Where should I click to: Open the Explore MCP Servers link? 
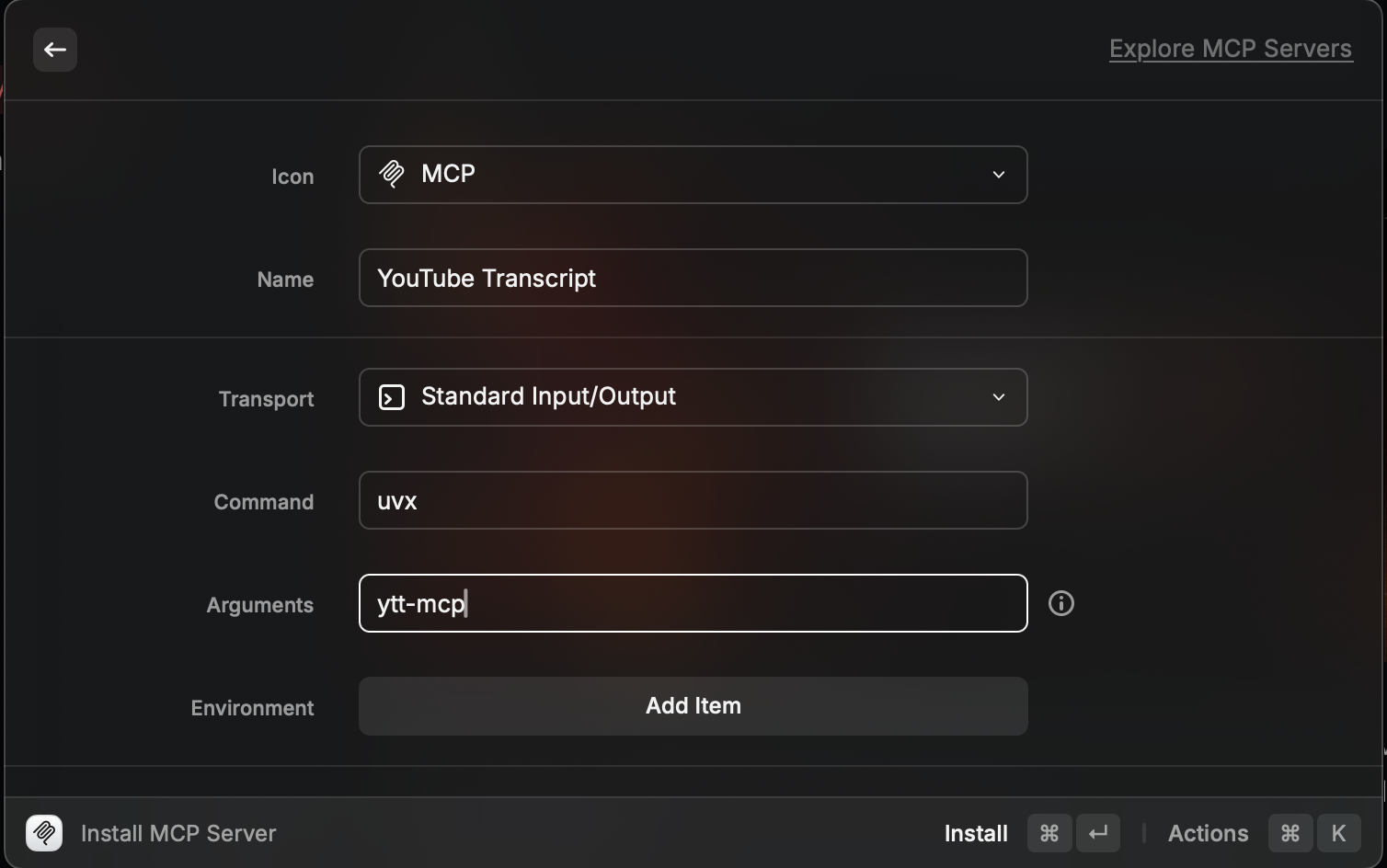[1231, 49]
